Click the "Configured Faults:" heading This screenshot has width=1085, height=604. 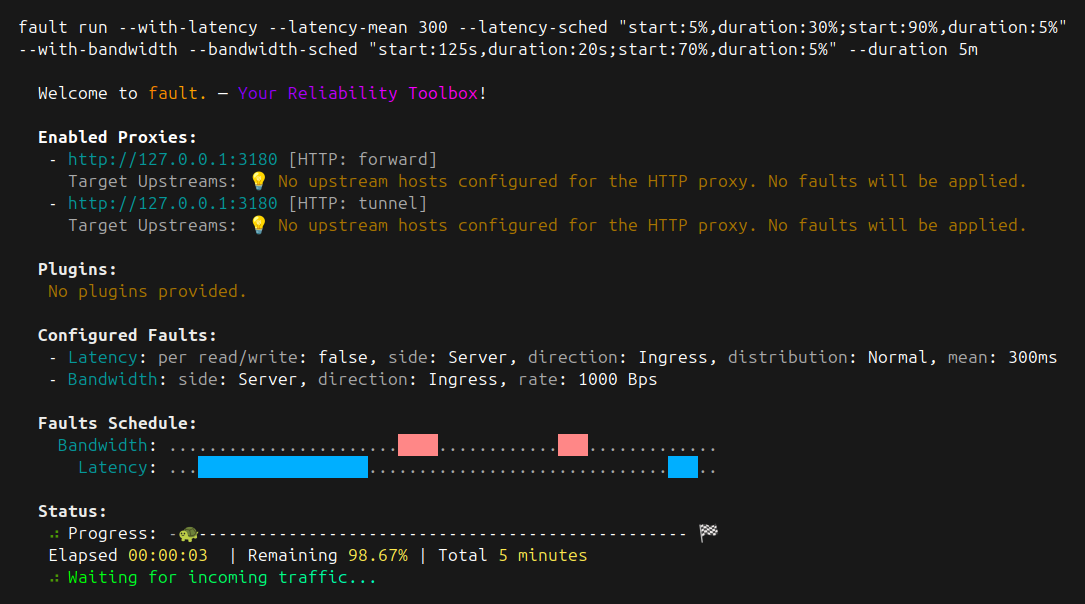click(x=127, y=336)
